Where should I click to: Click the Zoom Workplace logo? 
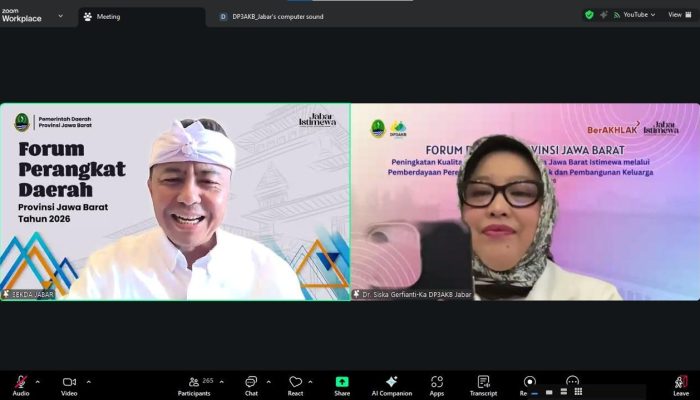click(x=21, y=16)
